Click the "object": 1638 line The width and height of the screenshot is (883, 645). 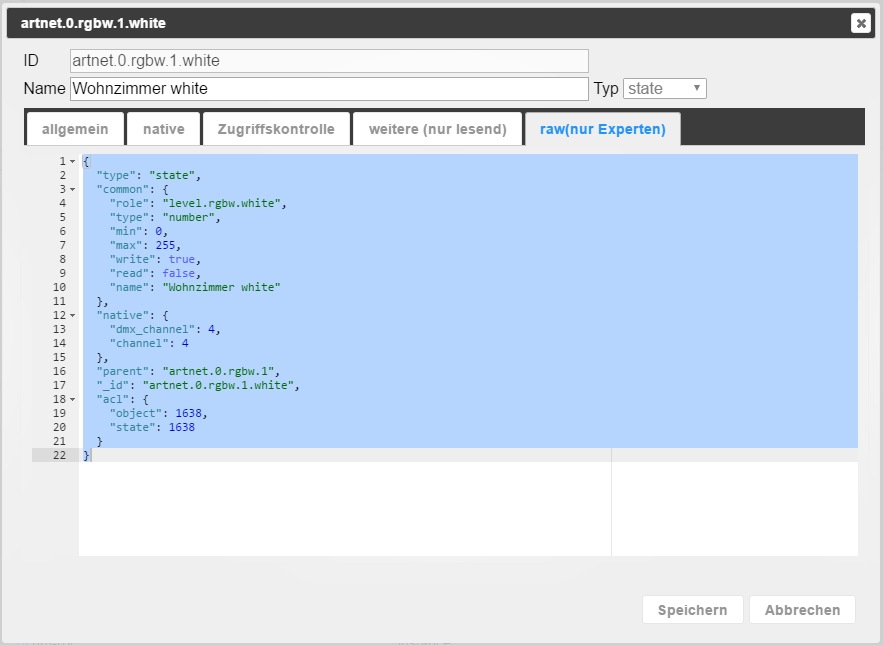click(x=159, y=413)
